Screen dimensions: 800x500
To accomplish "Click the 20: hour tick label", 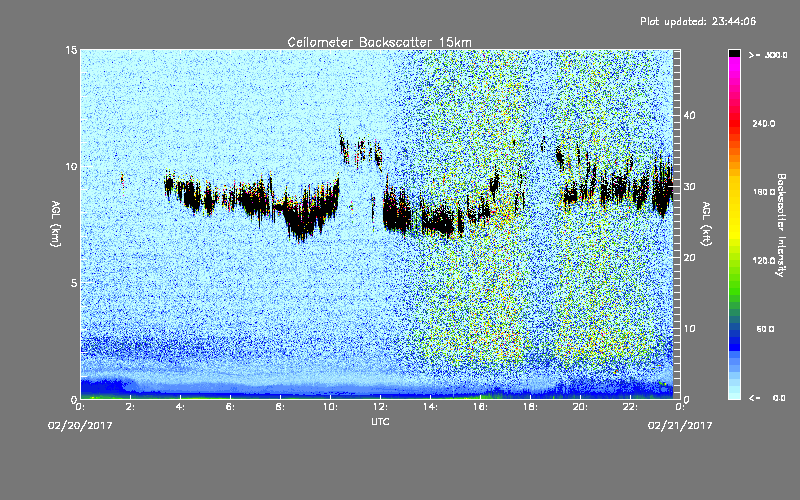I will click(x=581, y=407).
